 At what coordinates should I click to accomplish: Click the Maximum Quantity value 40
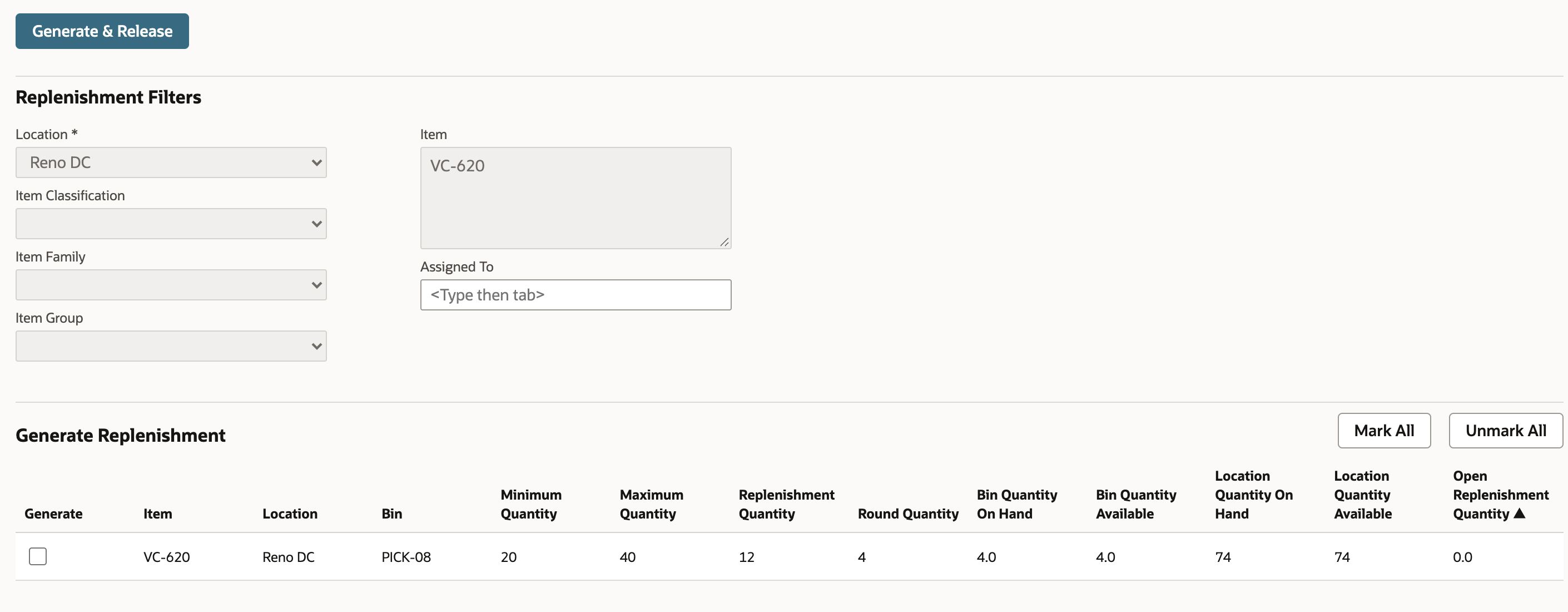click(x=628, y=557)
